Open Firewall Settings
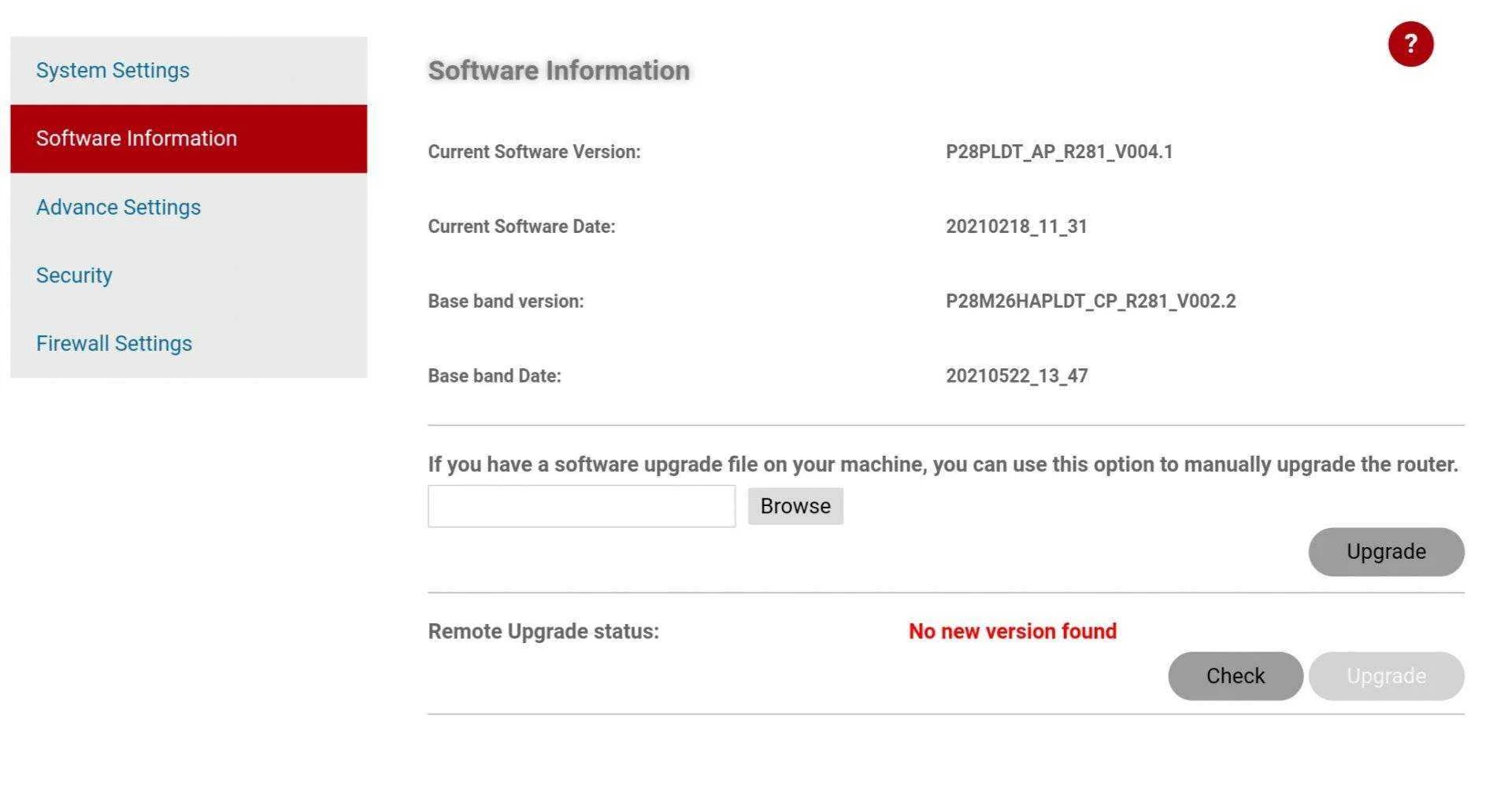 188,343
